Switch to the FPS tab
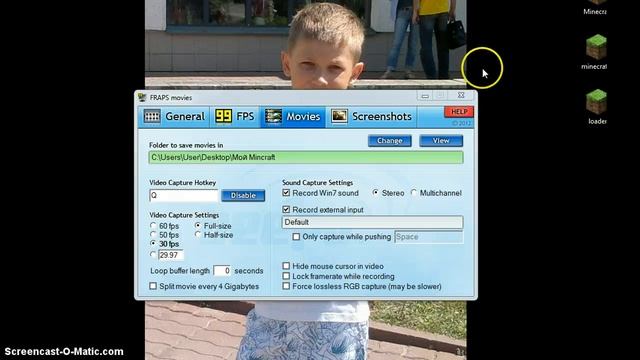This screenshot has width=640, height=360. (235, 117)
